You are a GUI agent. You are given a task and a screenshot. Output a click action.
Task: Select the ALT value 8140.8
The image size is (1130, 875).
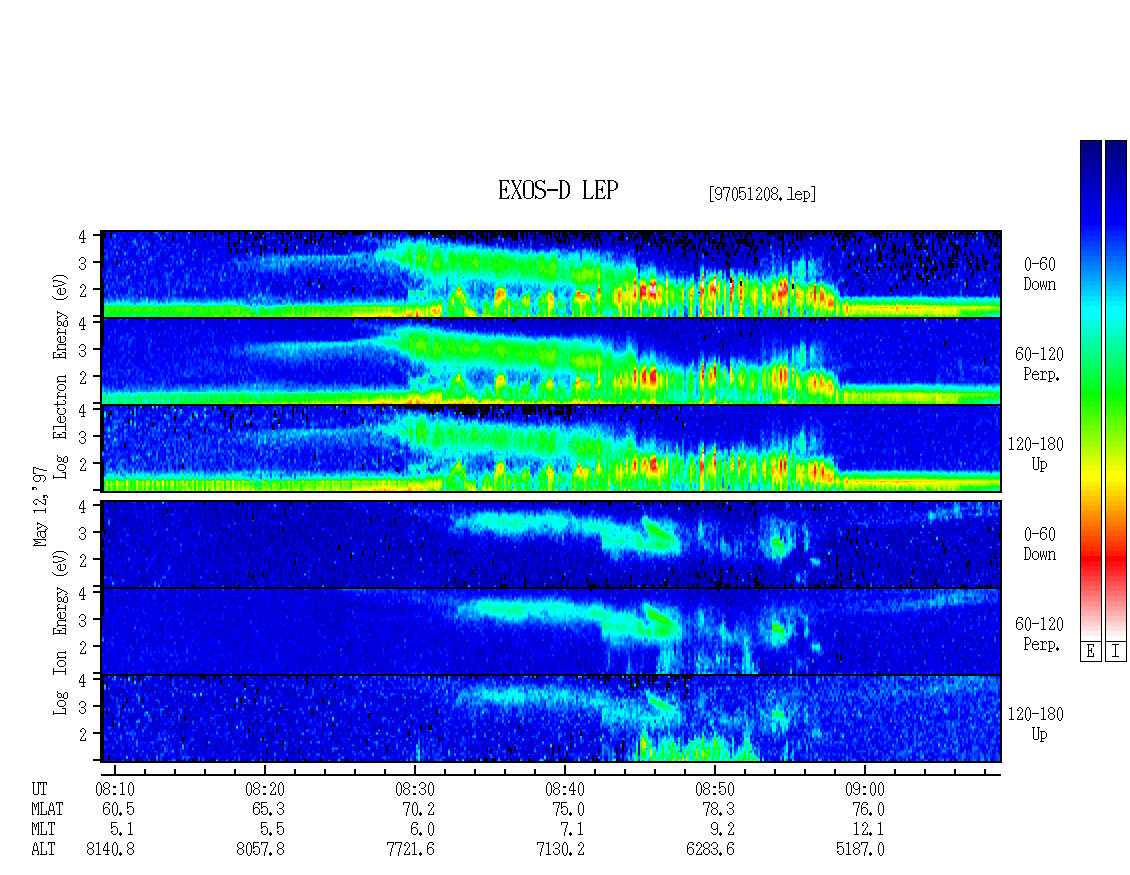(x=110, y=850)
